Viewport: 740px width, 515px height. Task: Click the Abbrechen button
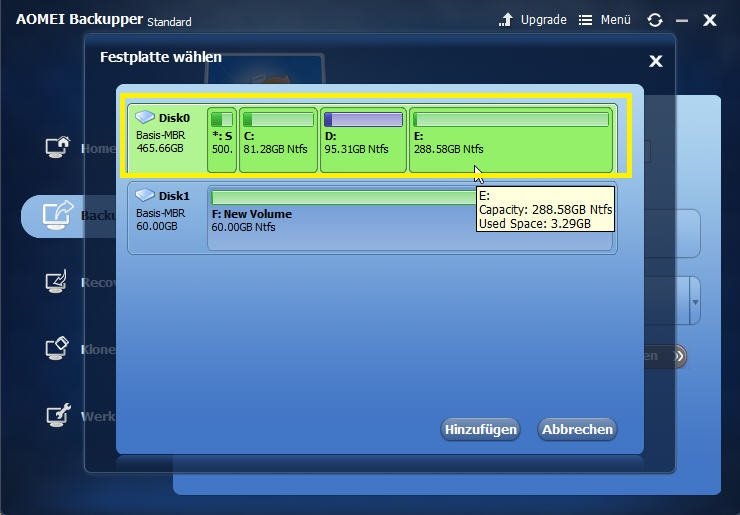point(577,430)
